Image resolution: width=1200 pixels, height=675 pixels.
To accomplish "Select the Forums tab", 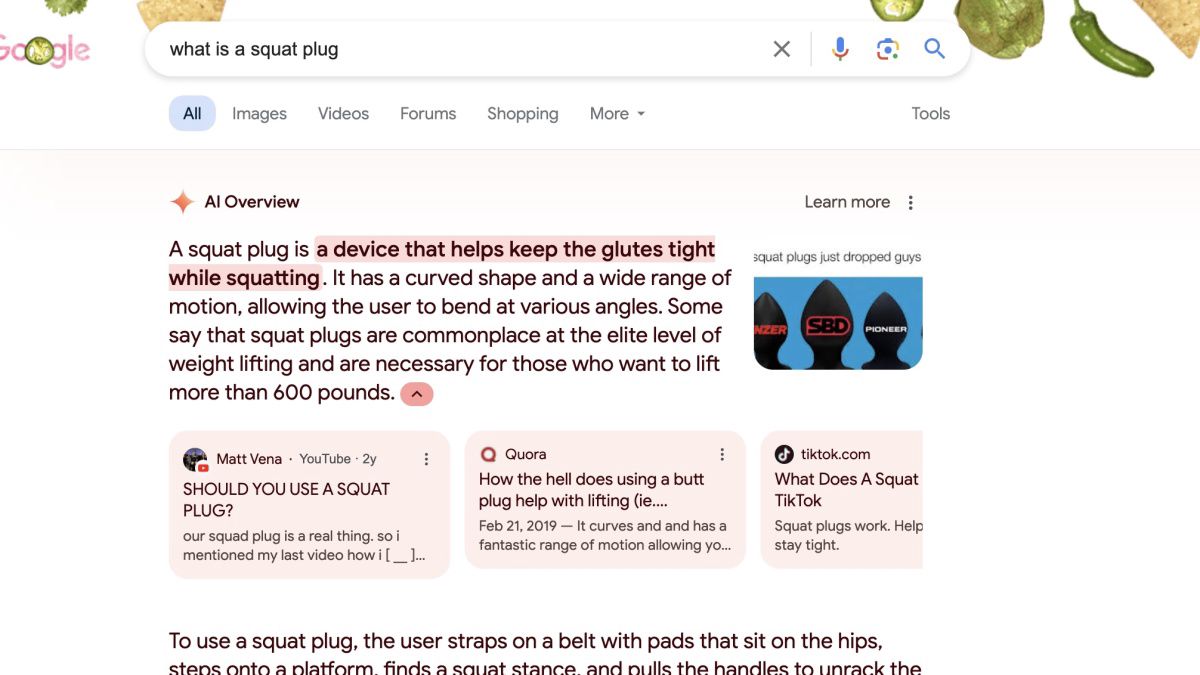I will coord(428,114).
